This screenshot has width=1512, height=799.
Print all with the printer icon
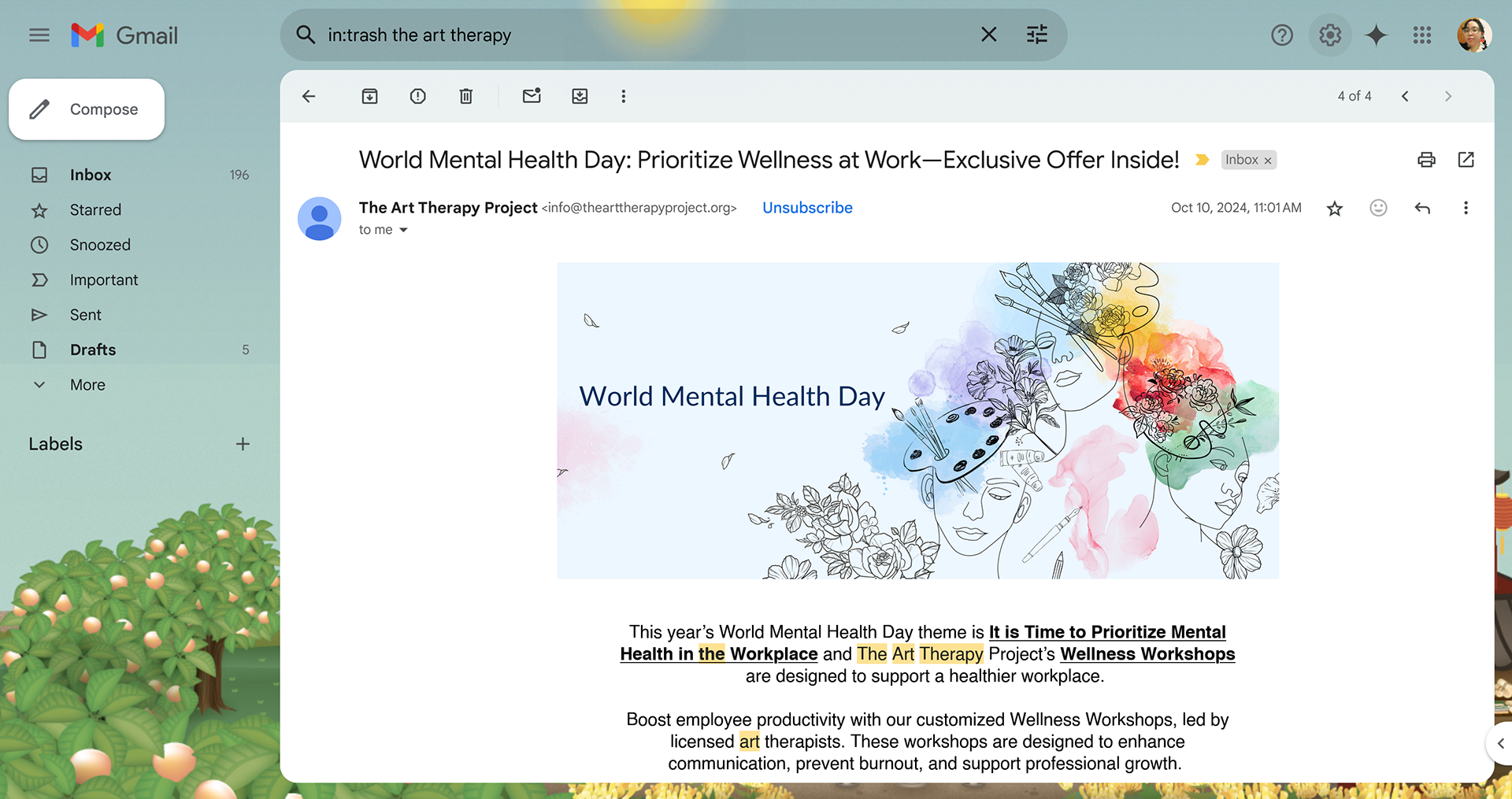[1426, 160]
